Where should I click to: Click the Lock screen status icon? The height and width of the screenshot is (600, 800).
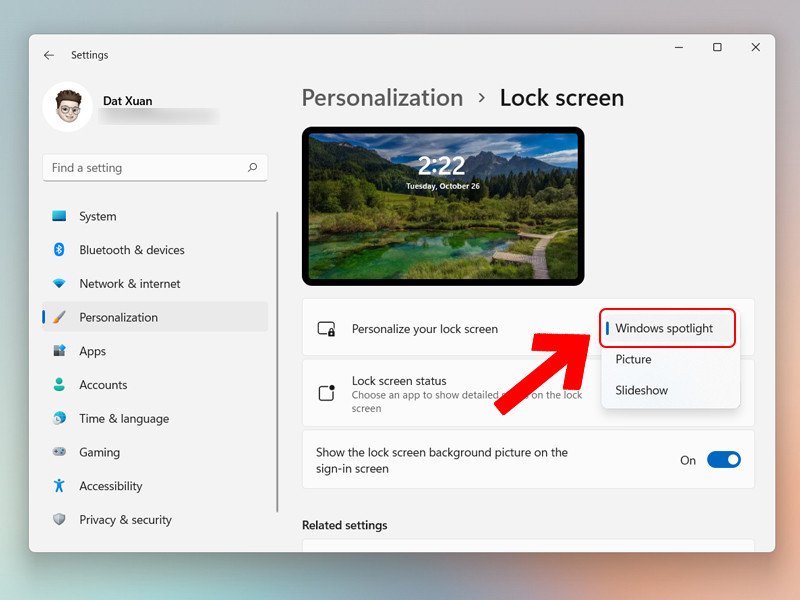(326, 393)
